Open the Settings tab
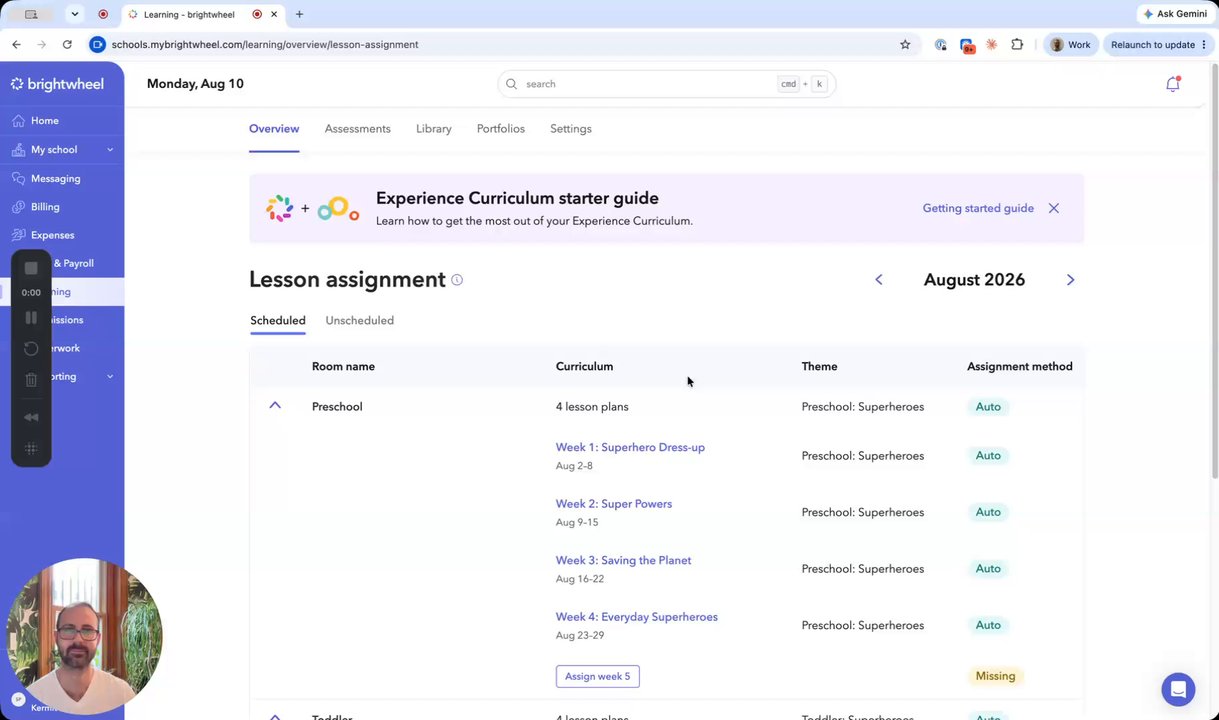Image resolution: width=1219 pixels, height=720 pixels. 571,129
